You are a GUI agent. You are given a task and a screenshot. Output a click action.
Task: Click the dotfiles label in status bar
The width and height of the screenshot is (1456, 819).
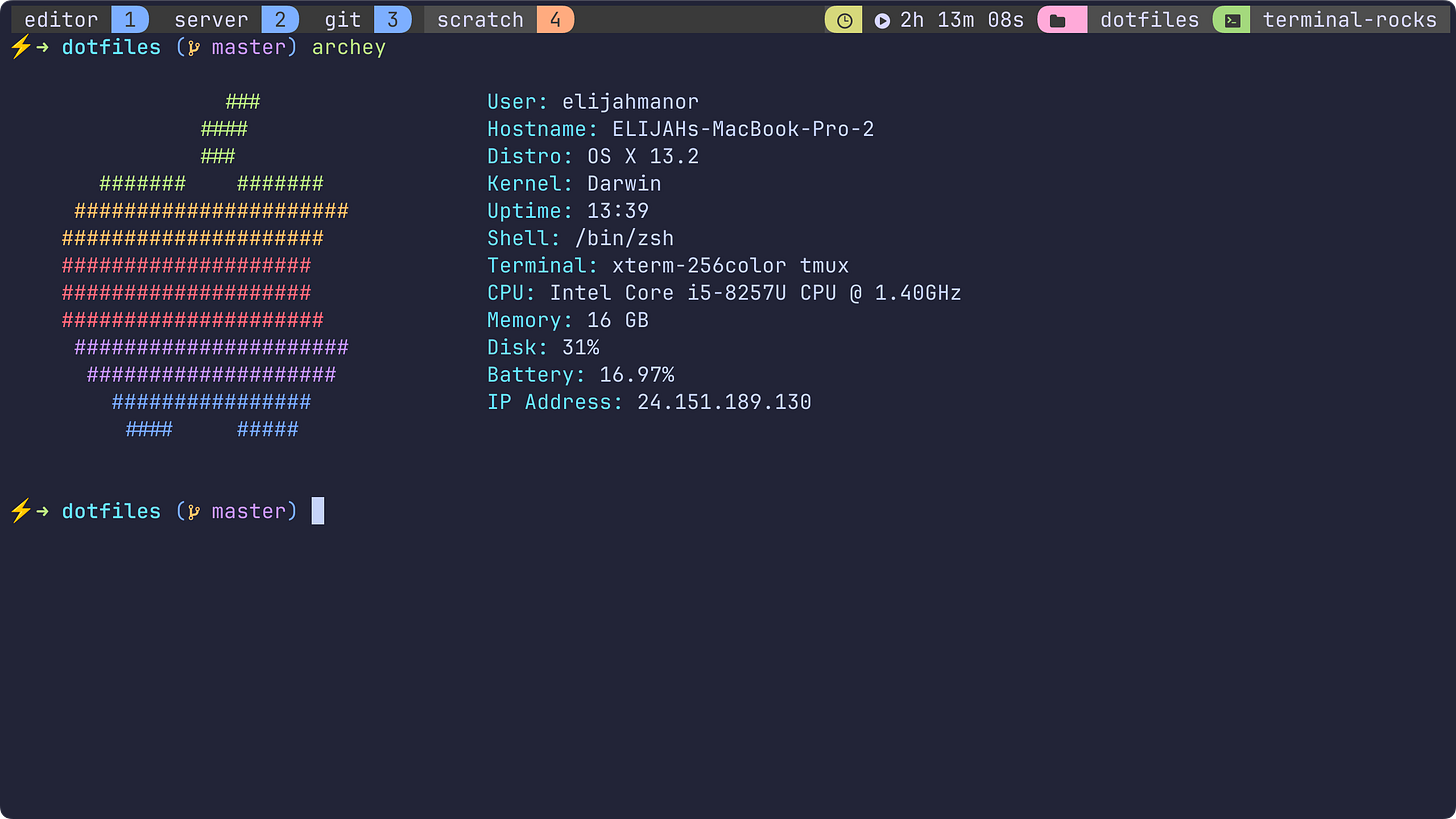tap(1149, 20)
